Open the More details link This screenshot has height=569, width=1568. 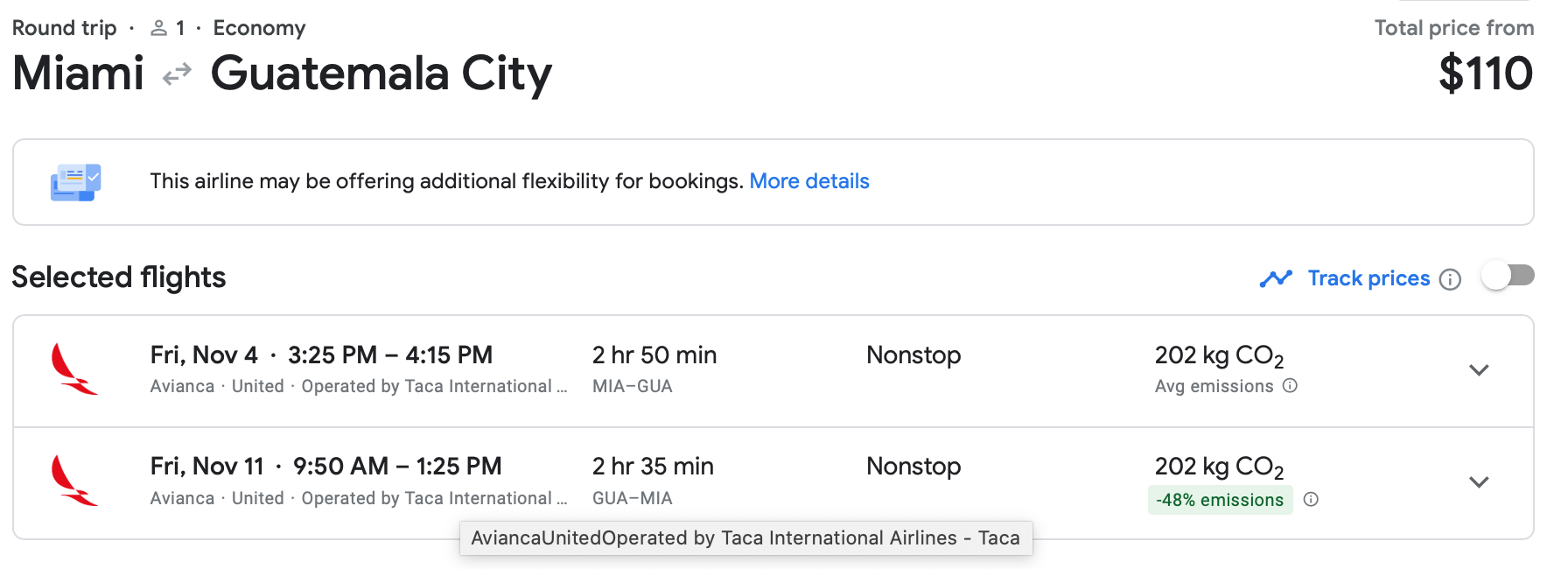point(808,181)
